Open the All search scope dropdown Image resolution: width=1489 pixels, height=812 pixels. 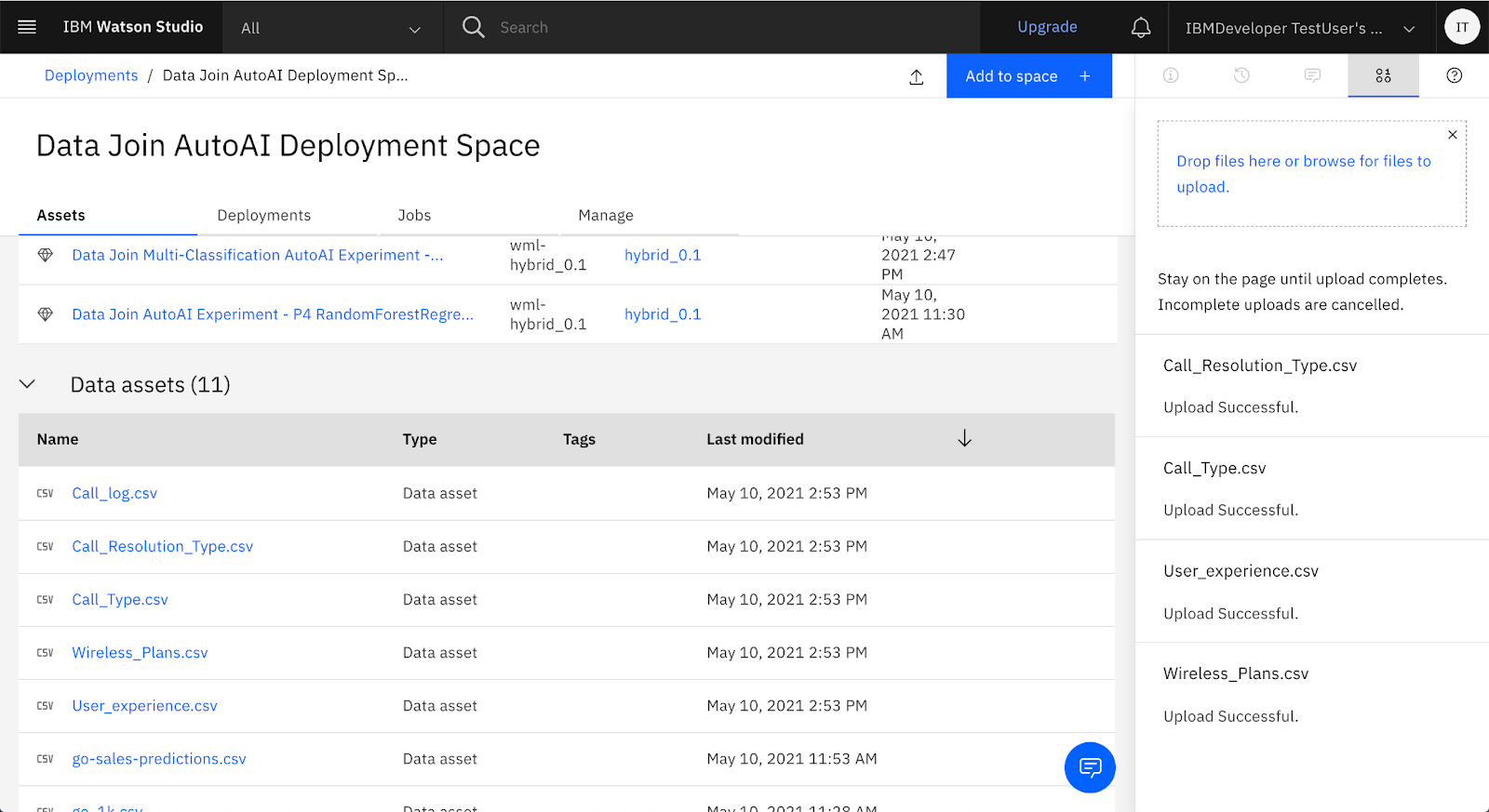click(x=330, y=28)
